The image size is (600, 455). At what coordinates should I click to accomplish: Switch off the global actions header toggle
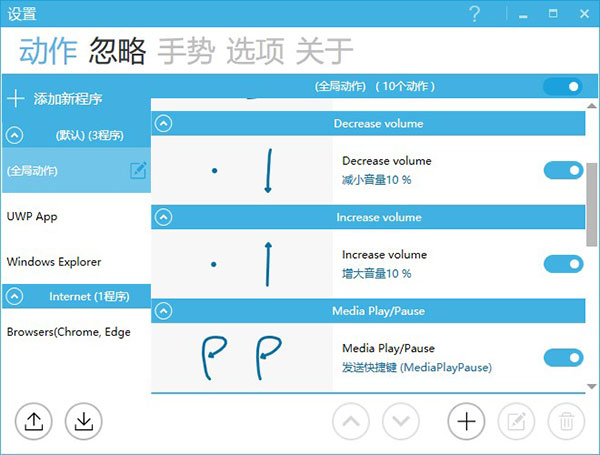click(563, 86)
